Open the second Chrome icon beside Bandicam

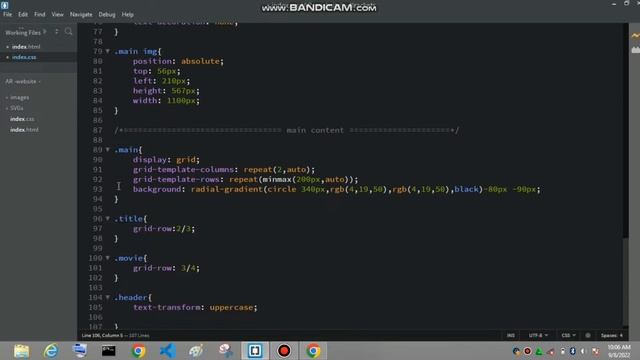313,351
